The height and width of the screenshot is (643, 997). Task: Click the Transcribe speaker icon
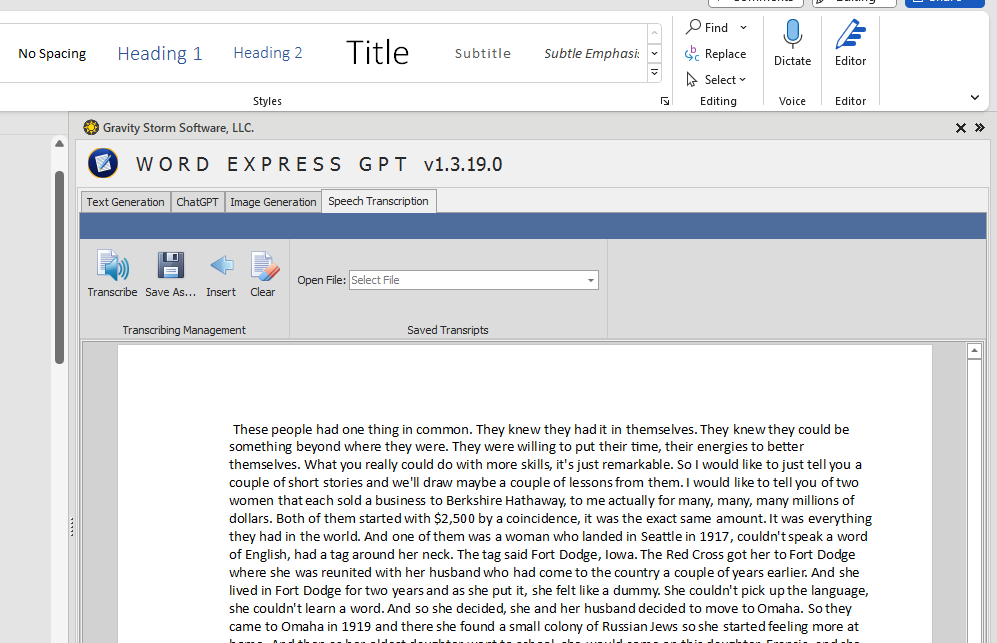[113, 265]
